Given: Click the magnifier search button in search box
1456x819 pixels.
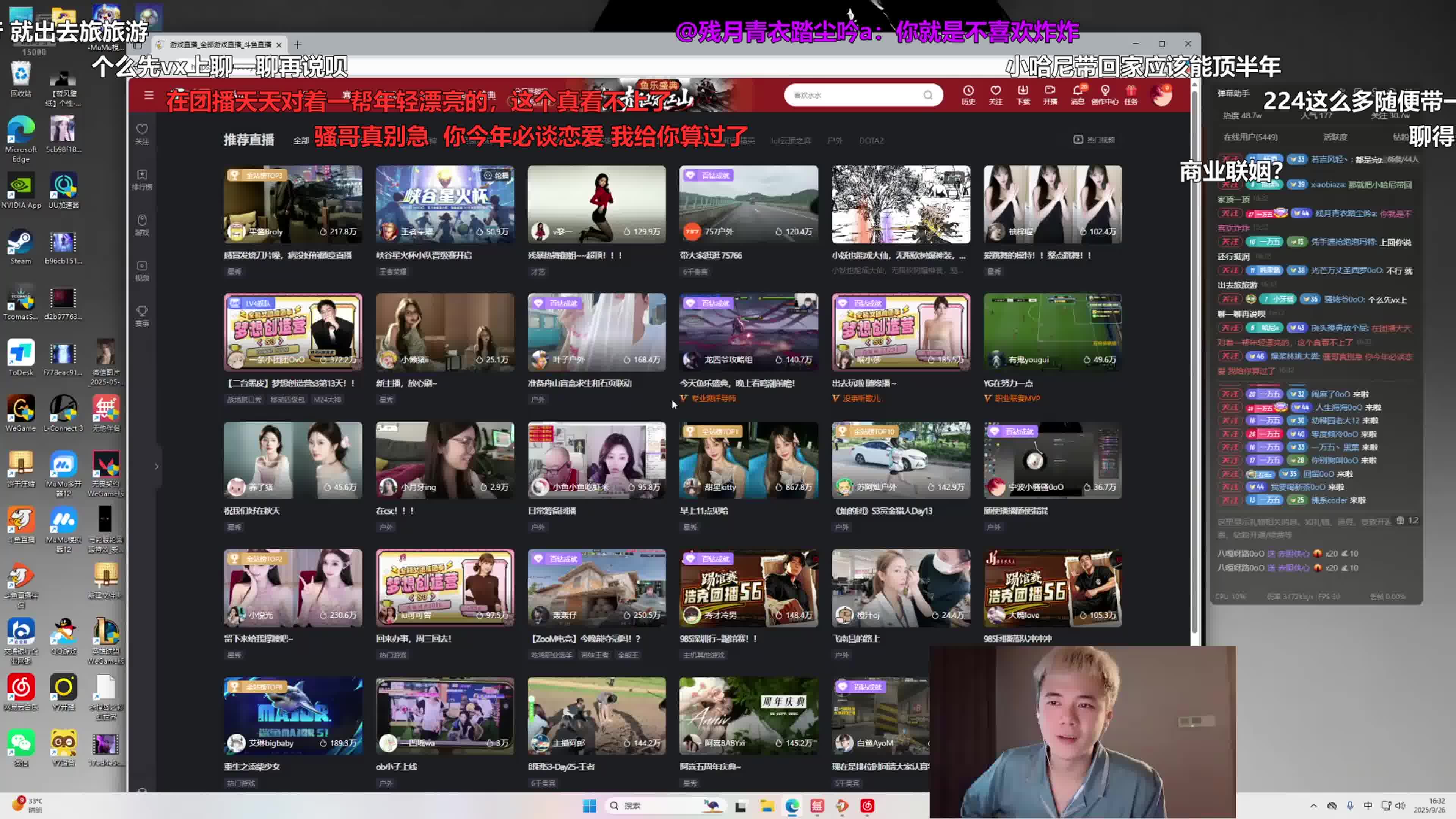Looking at the screenshot, I should pos(927,95).
